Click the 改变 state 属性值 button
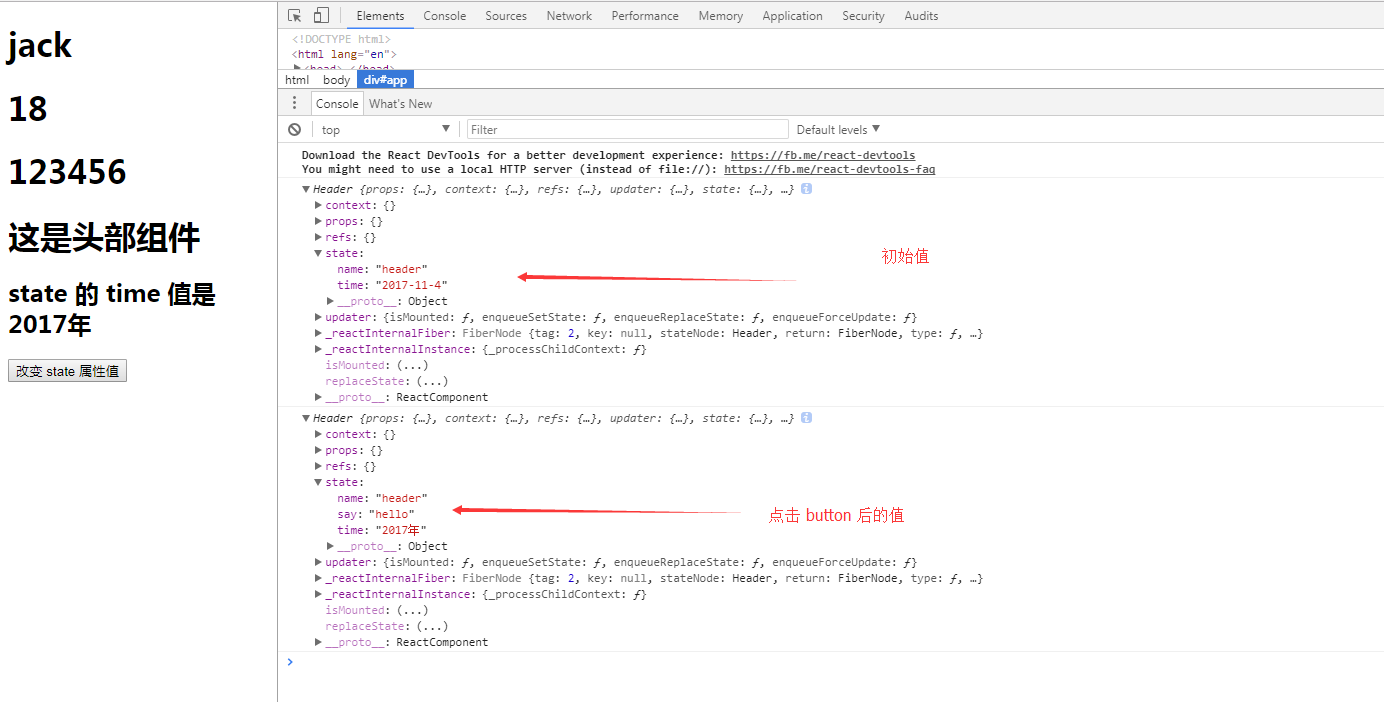 click(67, 371)
